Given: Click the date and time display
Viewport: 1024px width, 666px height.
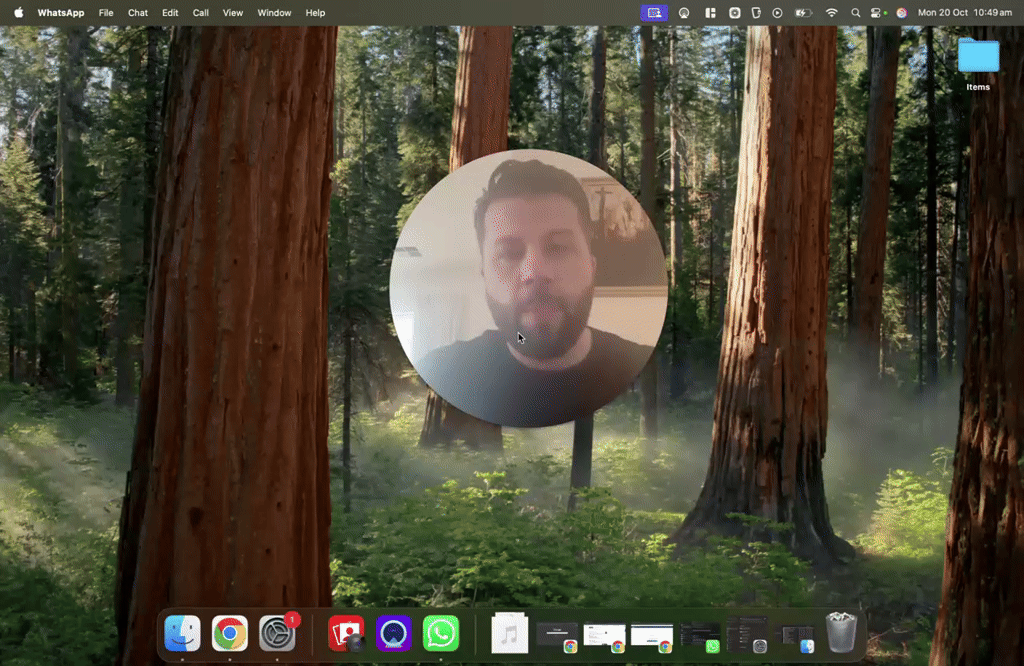Looking at the screenshot, I should (965, 12).
